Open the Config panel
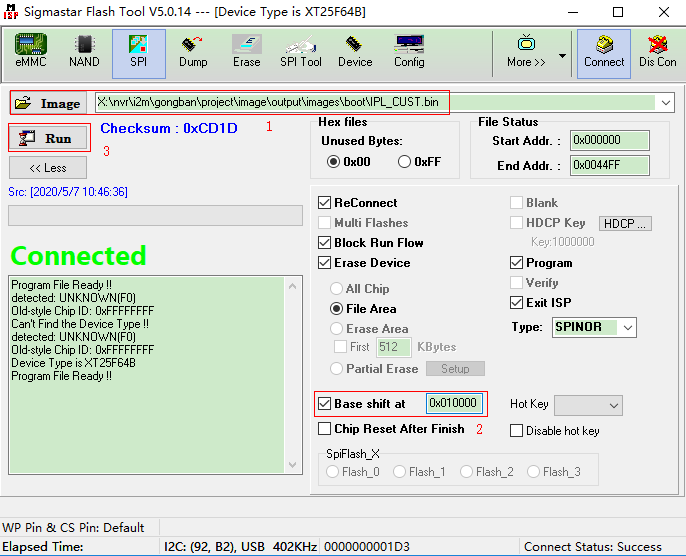Viewport: 686px width, 556px height. [409, 52]
